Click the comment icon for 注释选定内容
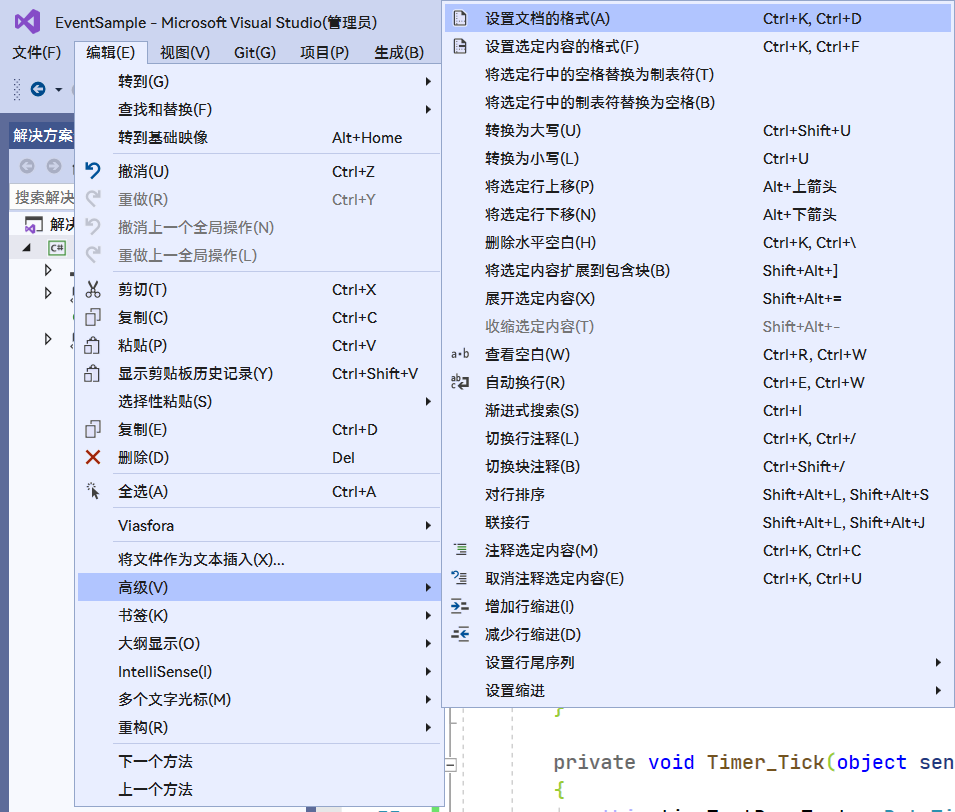Image resolution: width=955 pixels, height=812 pixels. point(460,550)
